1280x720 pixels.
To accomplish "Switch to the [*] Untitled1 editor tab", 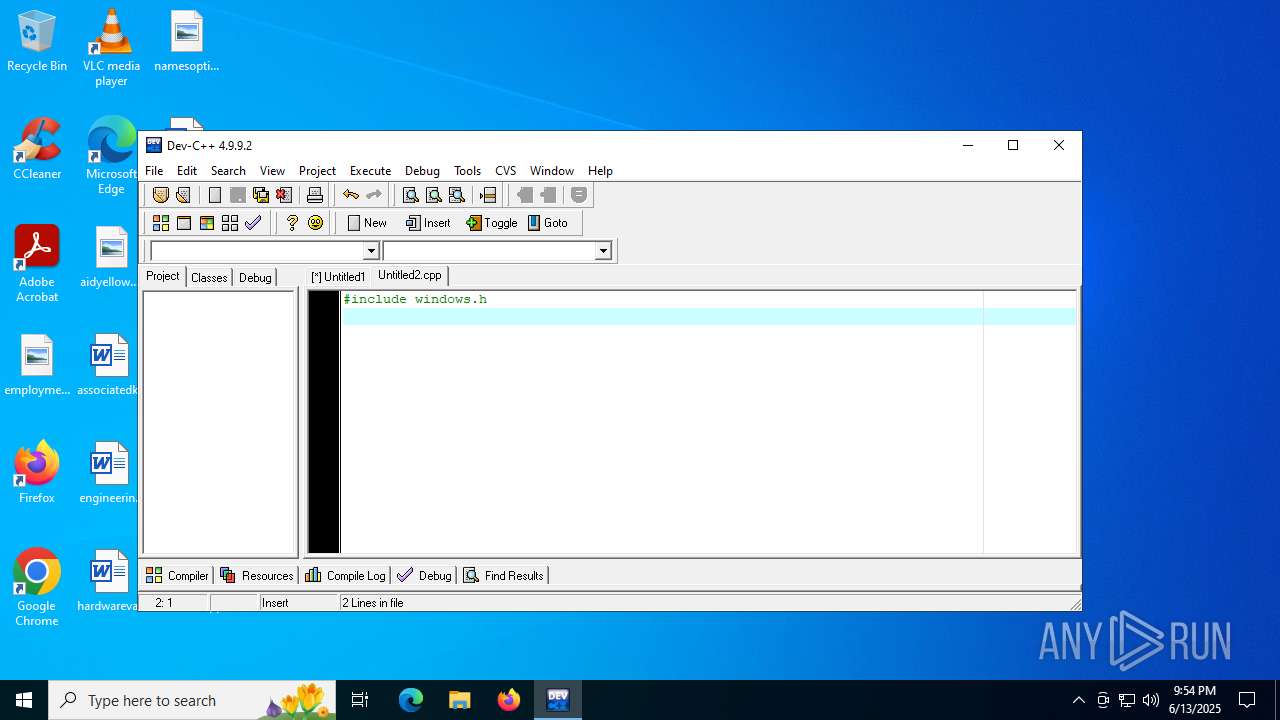I will (338, 277).
